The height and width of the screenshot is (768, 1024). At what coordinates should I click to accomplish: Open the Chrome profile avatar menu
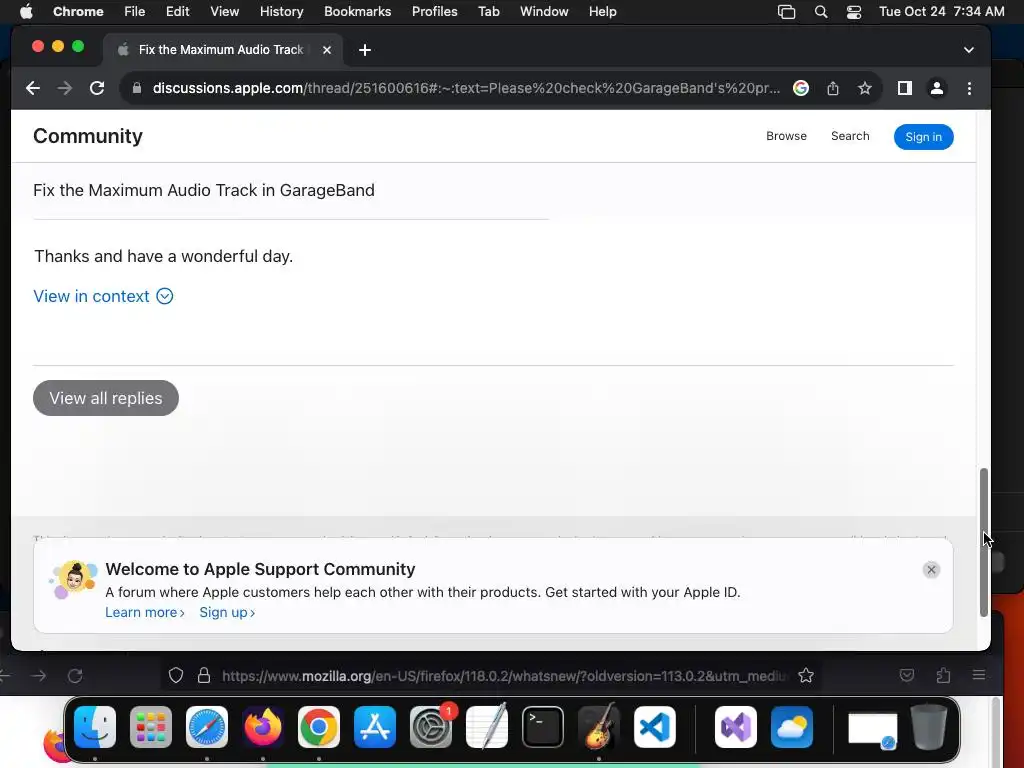pyautogui.click(x=936, y=88)
